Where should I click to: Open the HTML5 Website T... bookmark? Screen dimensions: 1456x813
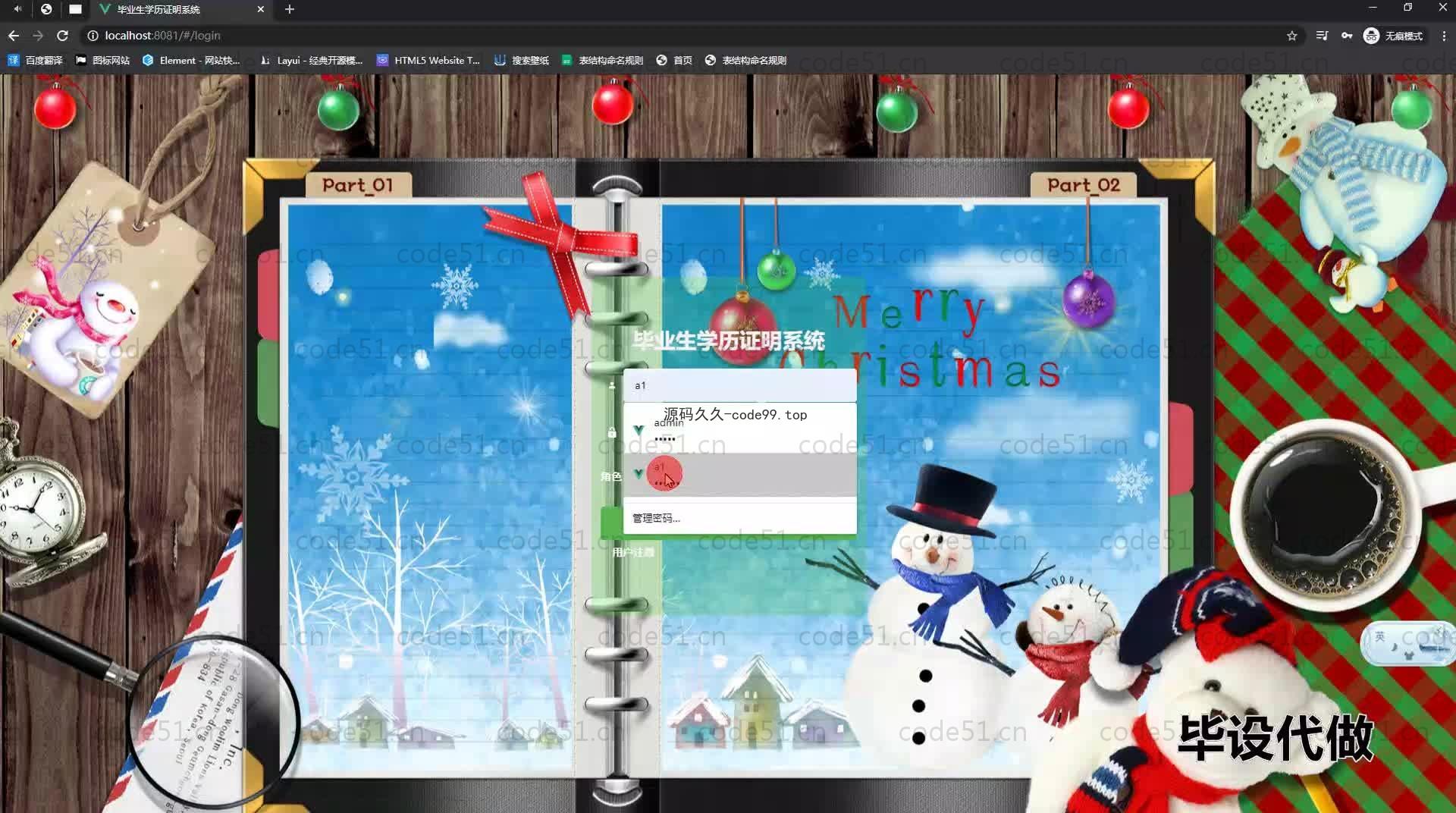click(428, 60)
